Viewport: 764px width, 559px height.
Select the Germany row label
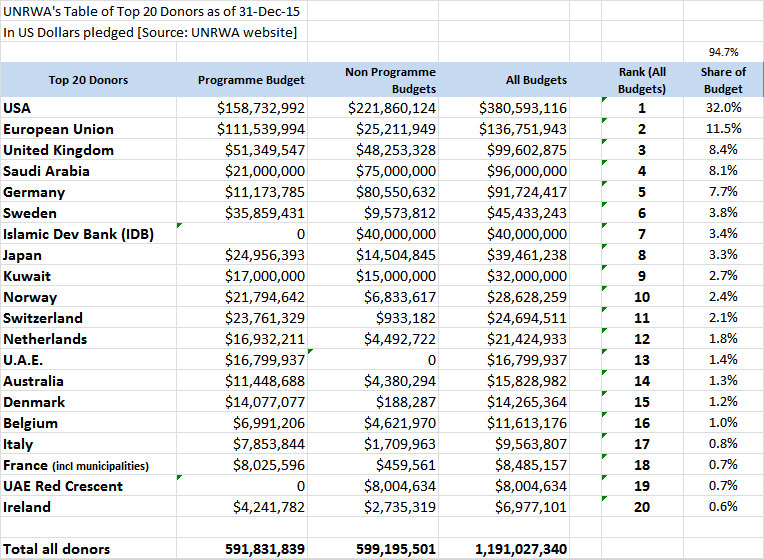pyautogui.click(x=88, y=192)
